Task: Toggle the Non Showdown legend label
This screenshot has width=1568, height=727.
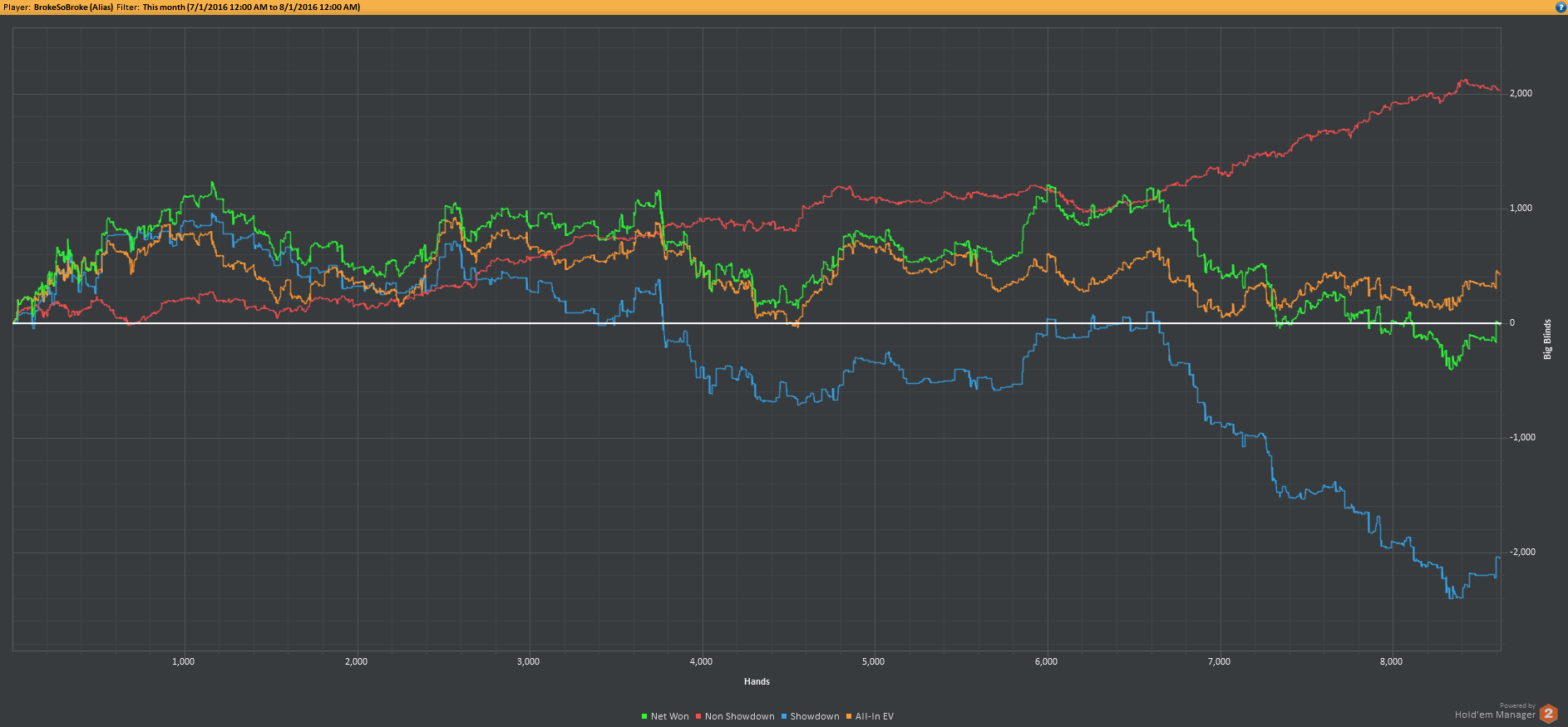Action: click(x=740, y=716)
